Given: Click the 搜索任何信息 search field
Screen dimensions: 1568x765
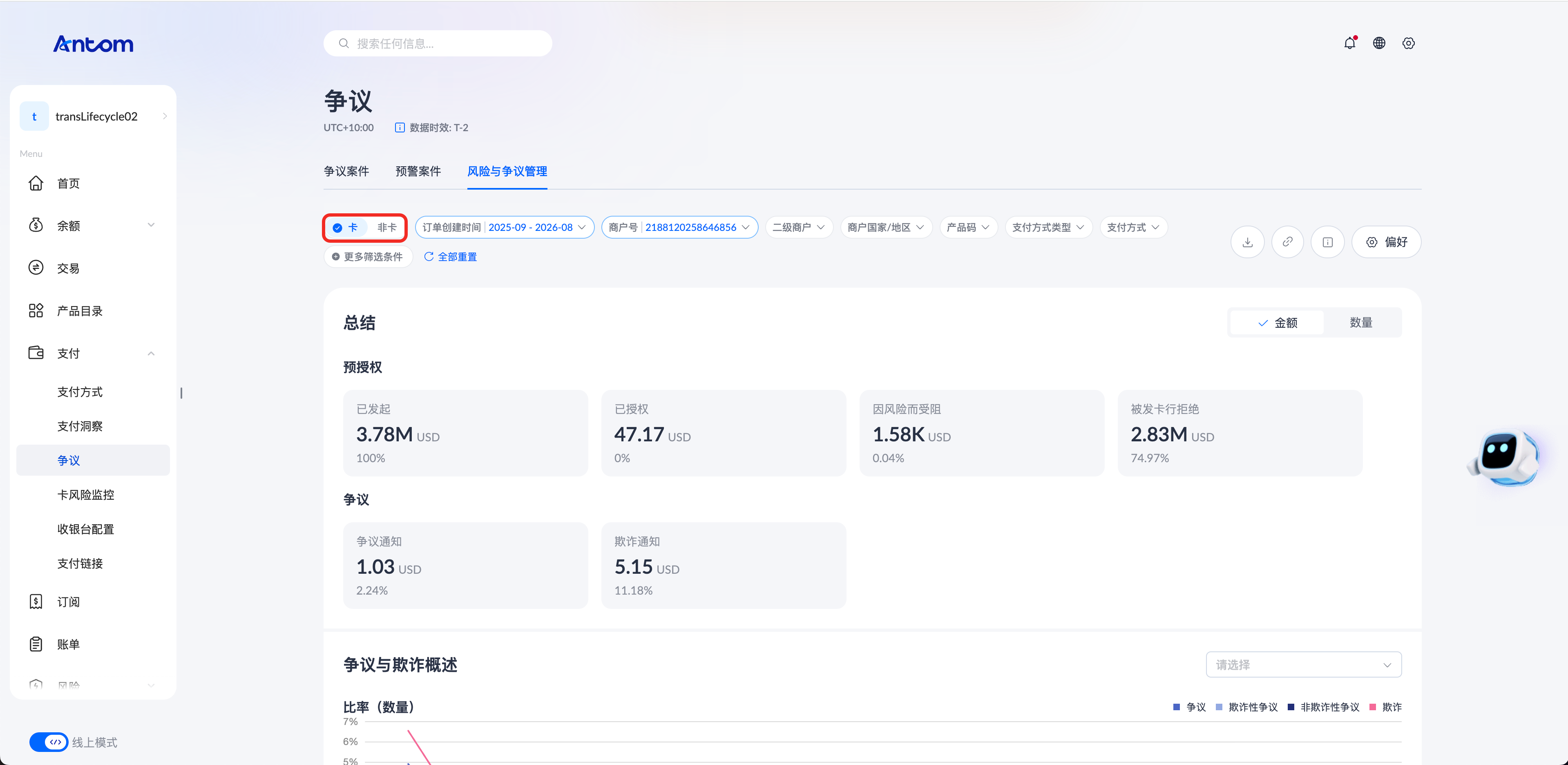Looking at the screenshot, I should pyautogui.click(x=438, y=43).
